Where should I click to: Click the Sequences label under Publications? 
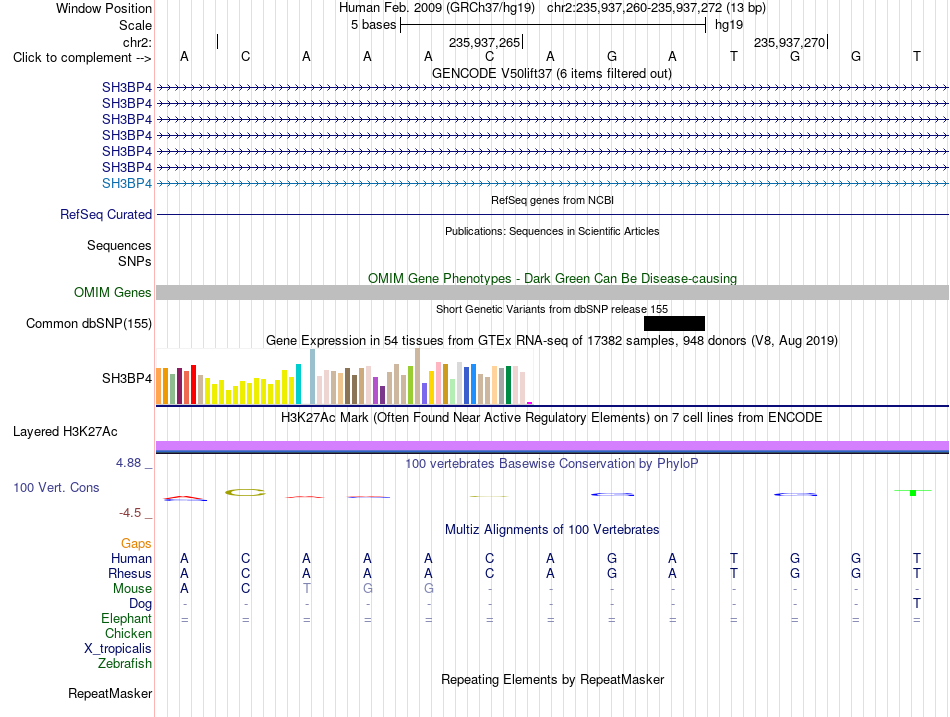(x=119, y=245)
